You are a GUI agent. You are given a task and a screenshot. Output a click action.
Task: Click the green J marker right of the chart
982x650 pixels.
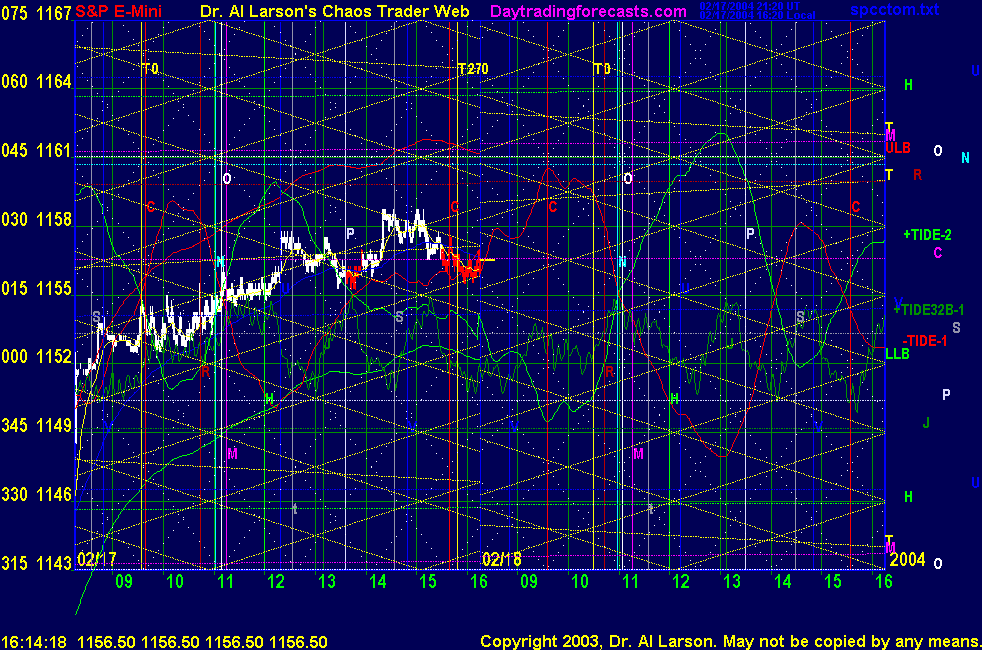coord(926,423)
